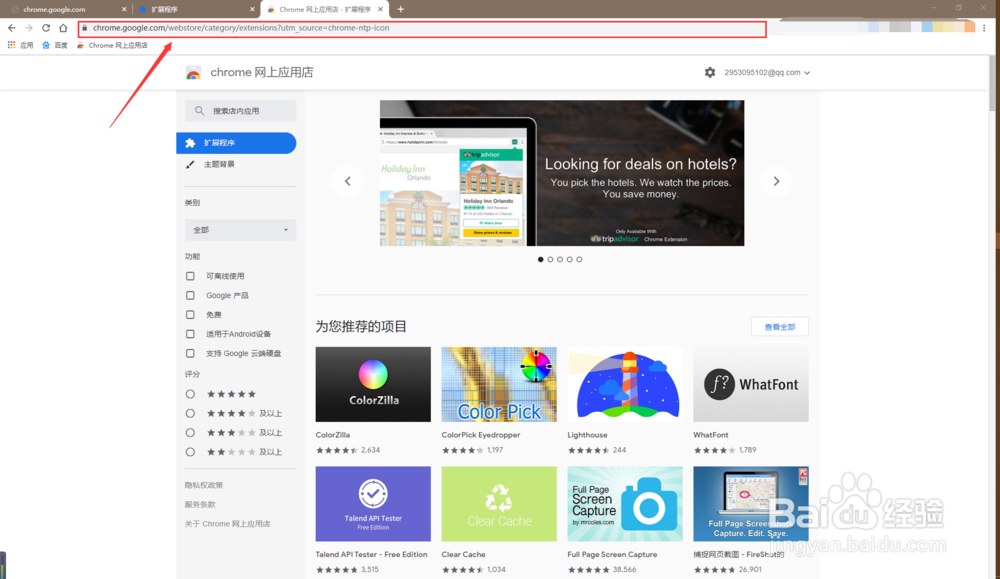Reload the current page
The height and width of the screenshot is (579, 1000).
pos(46,28)
